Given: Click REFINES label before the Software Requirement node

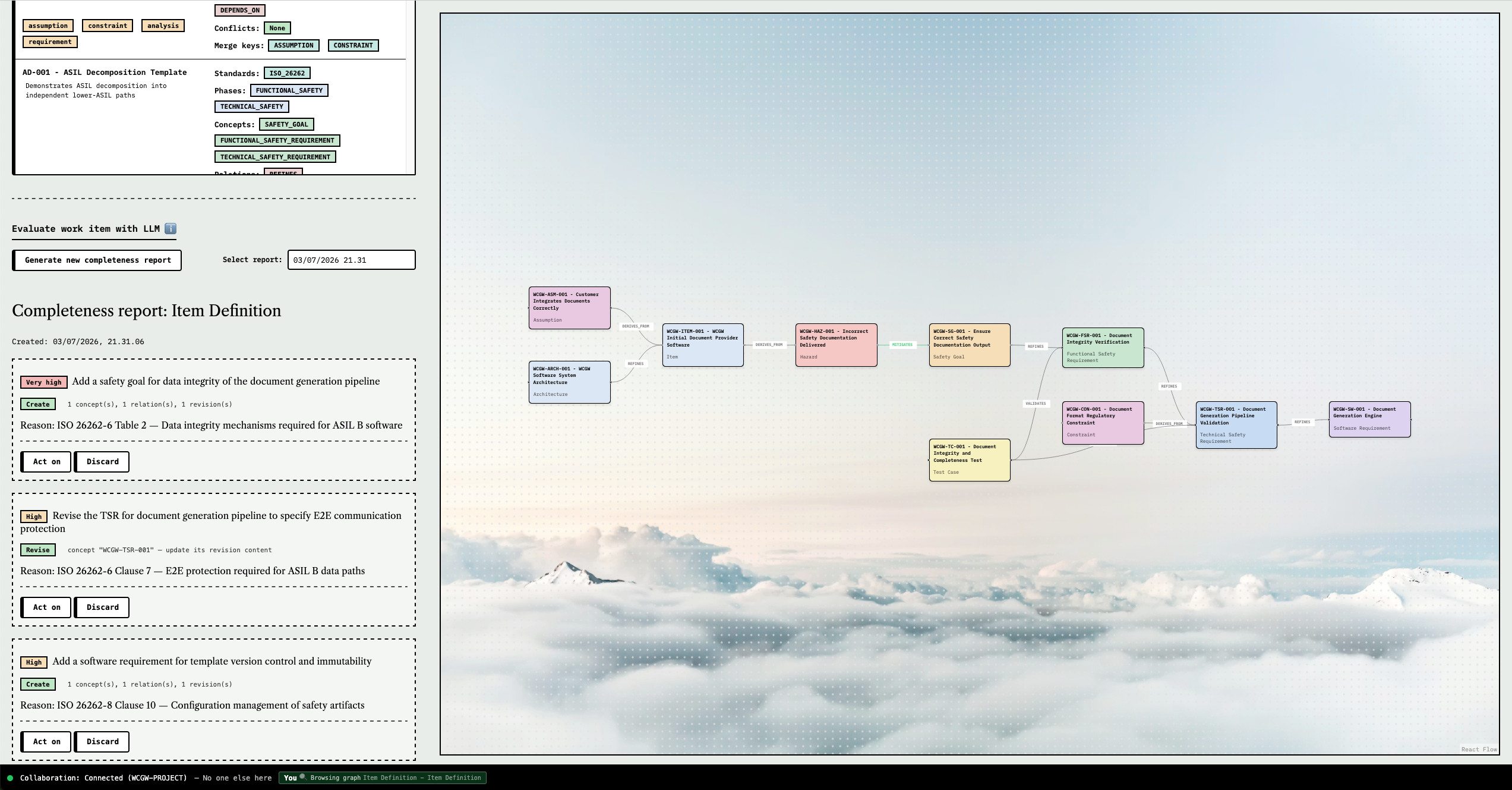Looking at the screenshot, I should pos(1302,422).
